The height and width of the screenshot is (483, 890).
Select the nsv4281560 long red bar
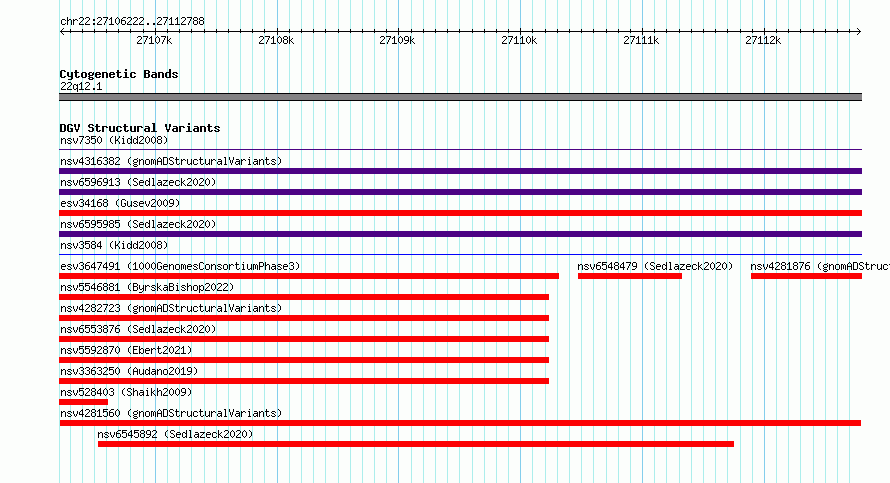pyautogui.click(x=460, y=423)
